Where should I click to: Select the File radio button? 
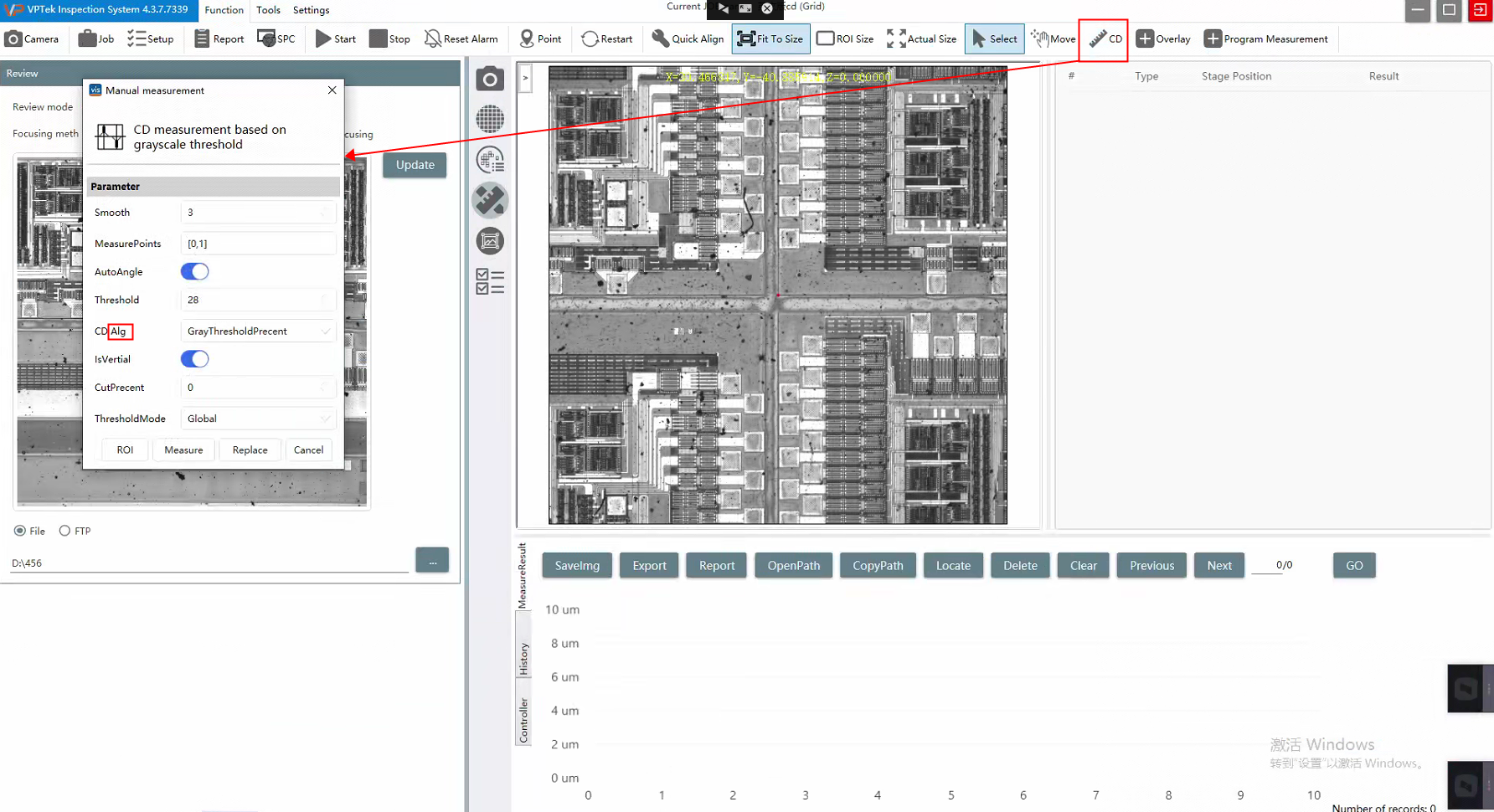[x=20, y=531]
